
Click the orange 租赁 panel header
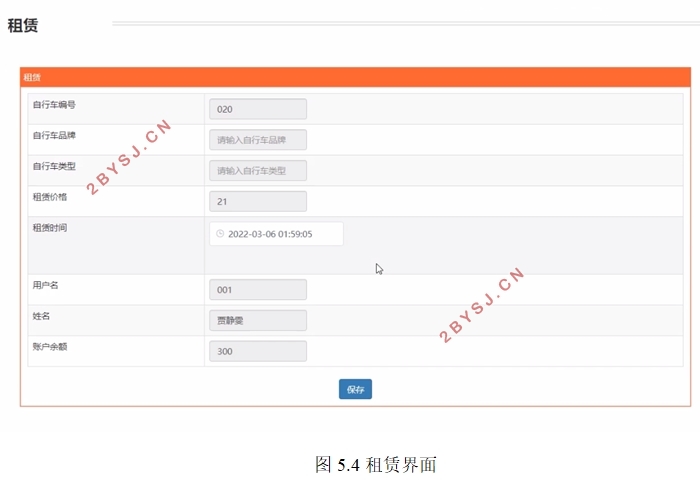click(x=355, y=77)
